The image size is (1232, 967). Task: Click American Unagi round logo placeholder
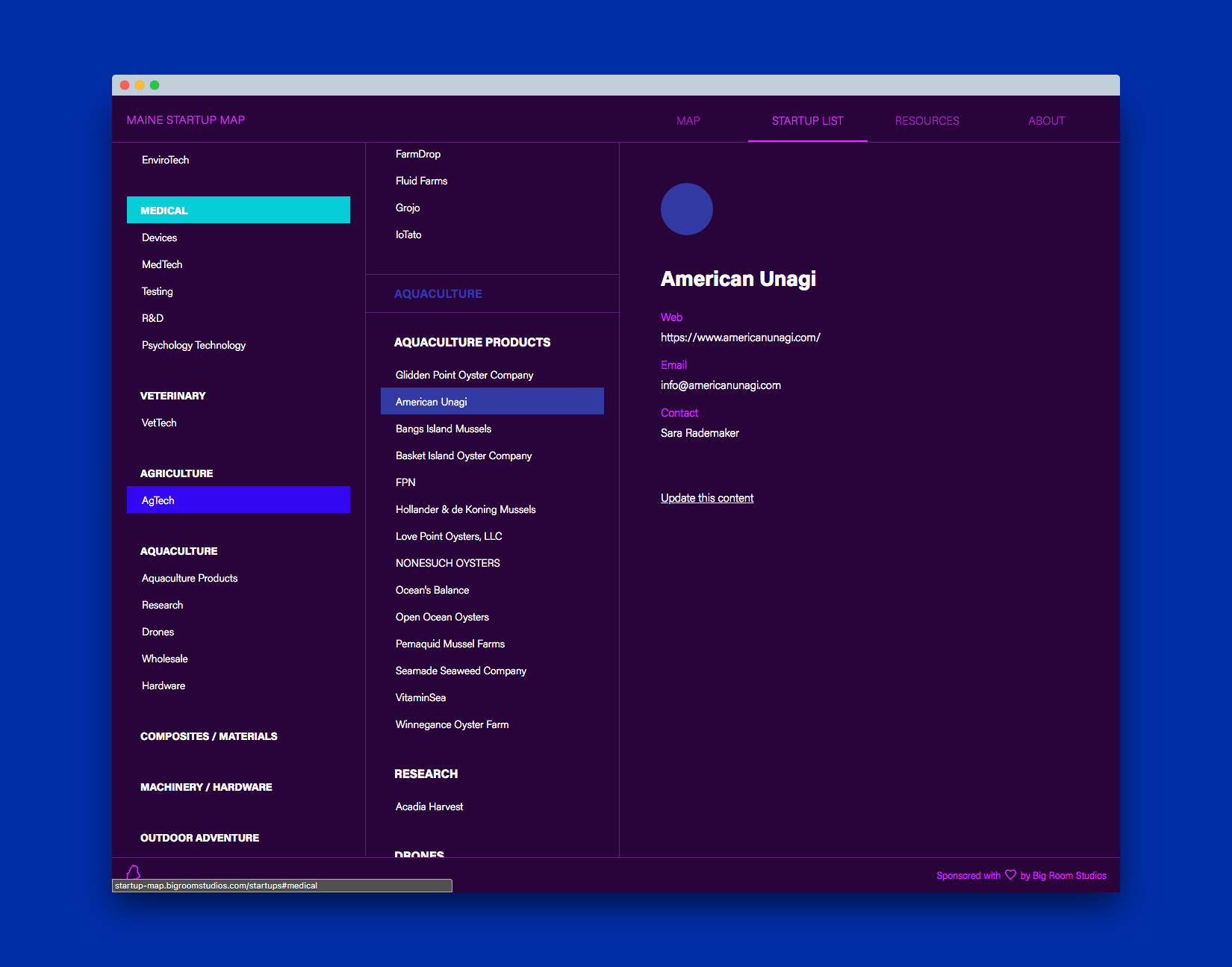tap(687, 209)
